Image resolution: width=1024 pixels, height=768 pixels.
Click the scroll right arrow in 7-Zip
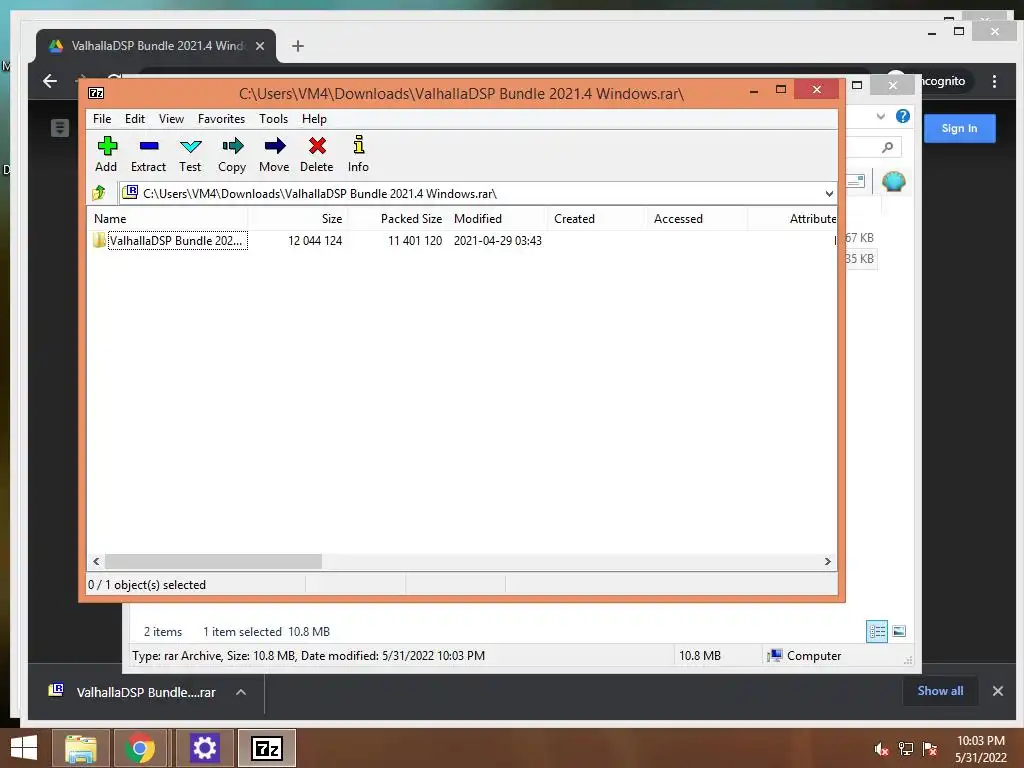click(827, 561)
